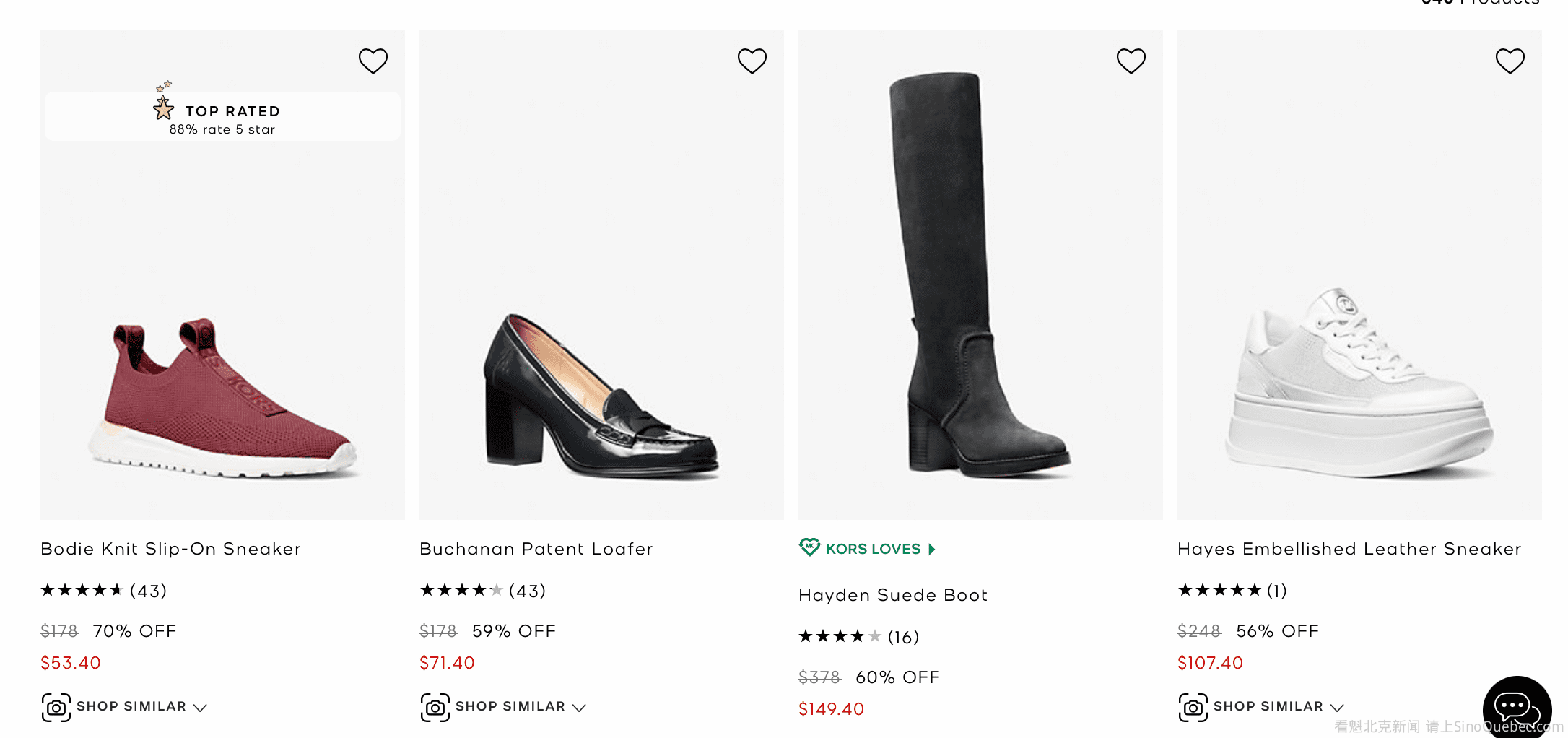This screenshot has height=738, width=1568.
Task: Click camera icon under Bodie Knit Sneaker
Action: (56, 708)
